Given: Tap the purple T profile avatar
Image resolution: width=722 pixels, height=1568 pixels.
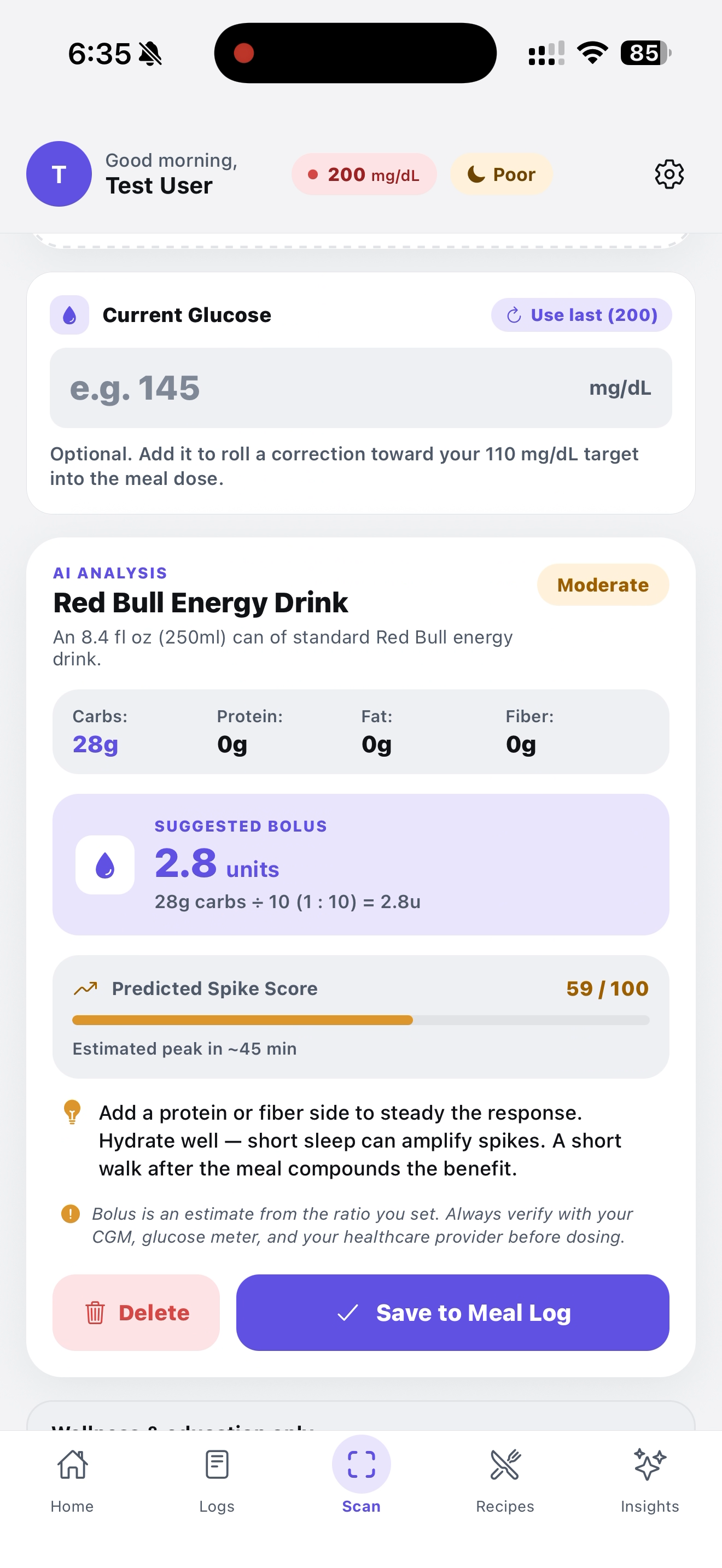Looking at the screenshot, I should click(59, 174).
